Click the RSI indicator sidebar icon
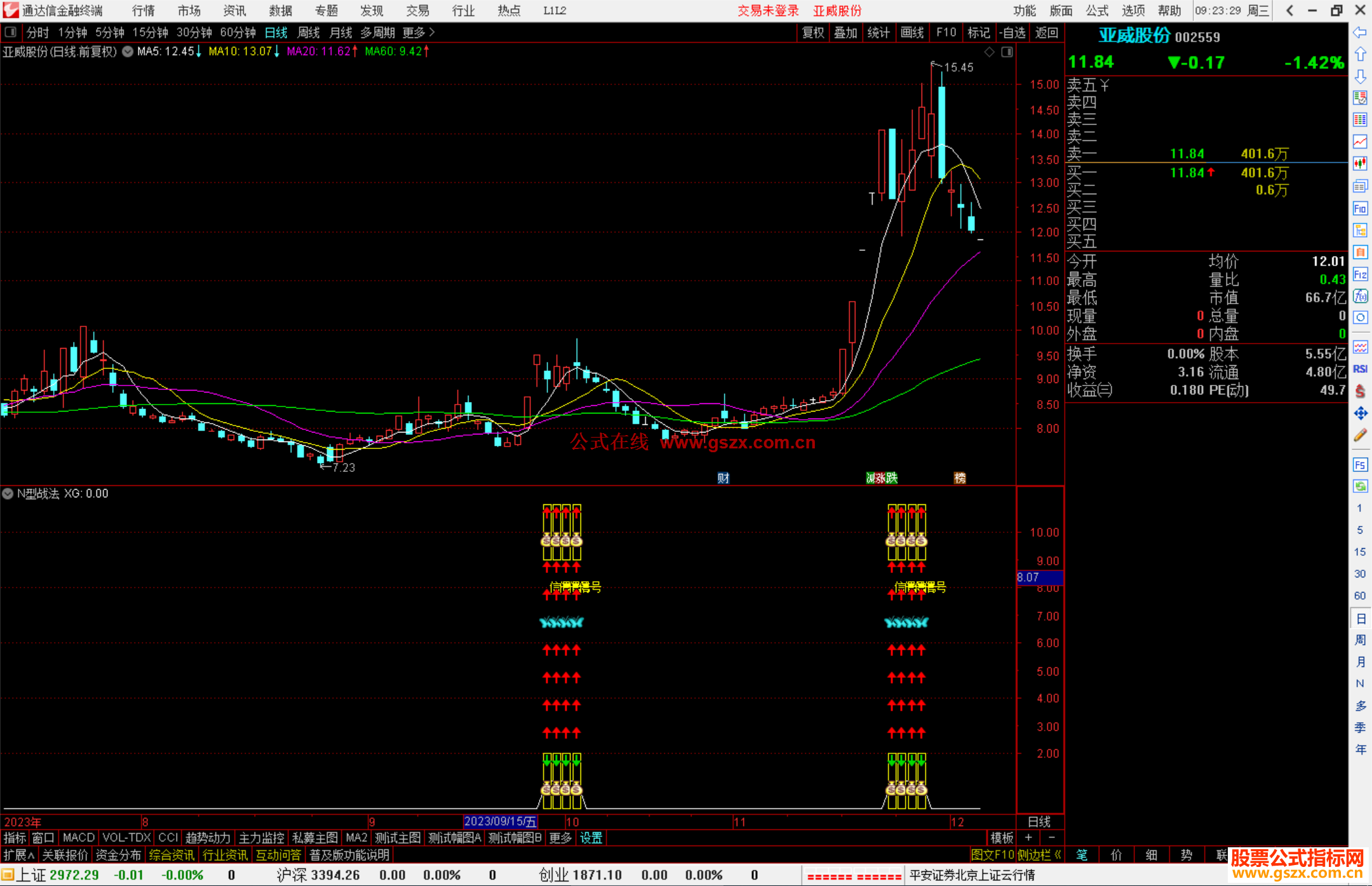This screenshot has width=1372, height=886. (x=1360, y=369)
